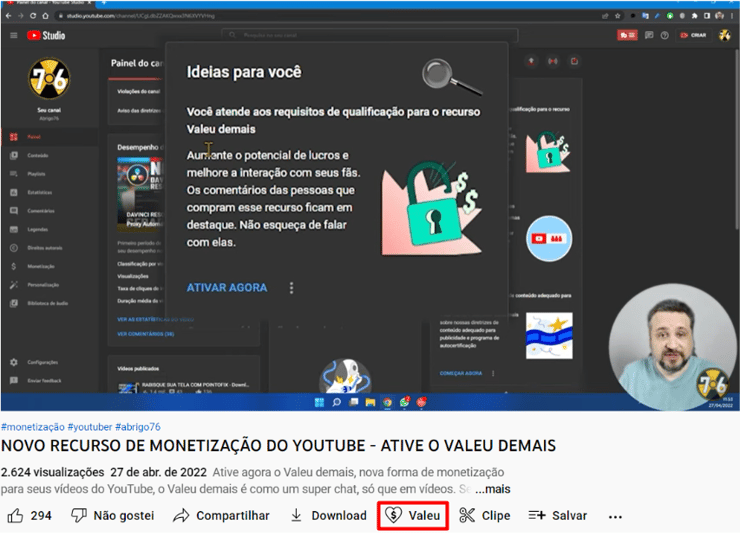The image size is (740, 537).
Task: Click the channel avatar with 76 logo
Action: point(49,78)
